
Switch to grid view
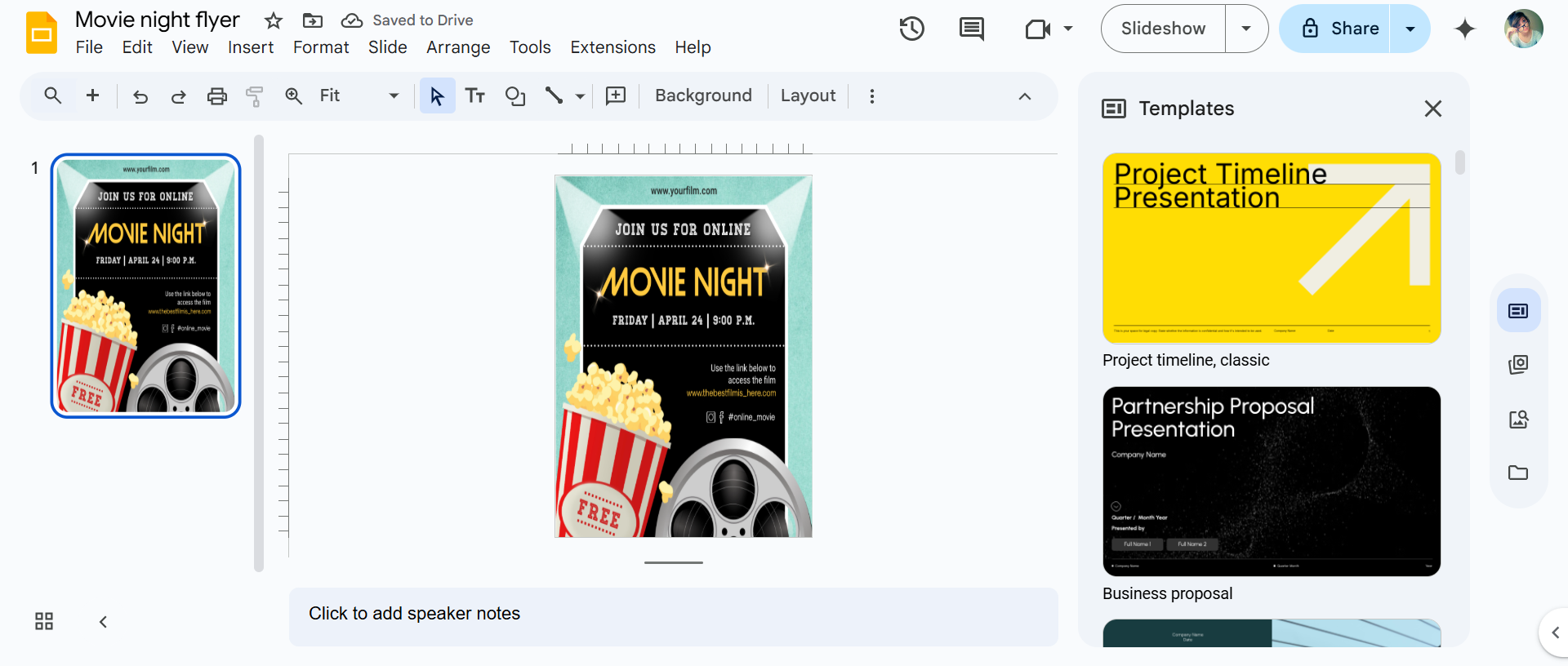pyautogui.click(x=44, y=622)
